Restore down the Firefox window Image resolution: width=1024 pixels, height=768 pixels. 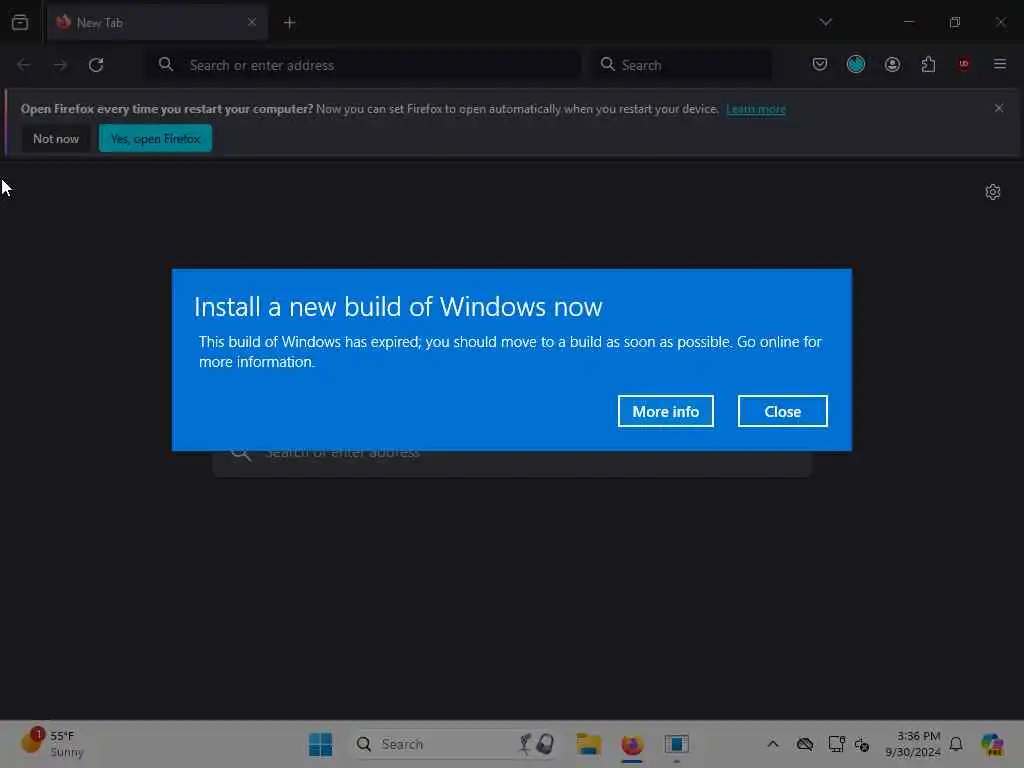click(x=955, y=22)
